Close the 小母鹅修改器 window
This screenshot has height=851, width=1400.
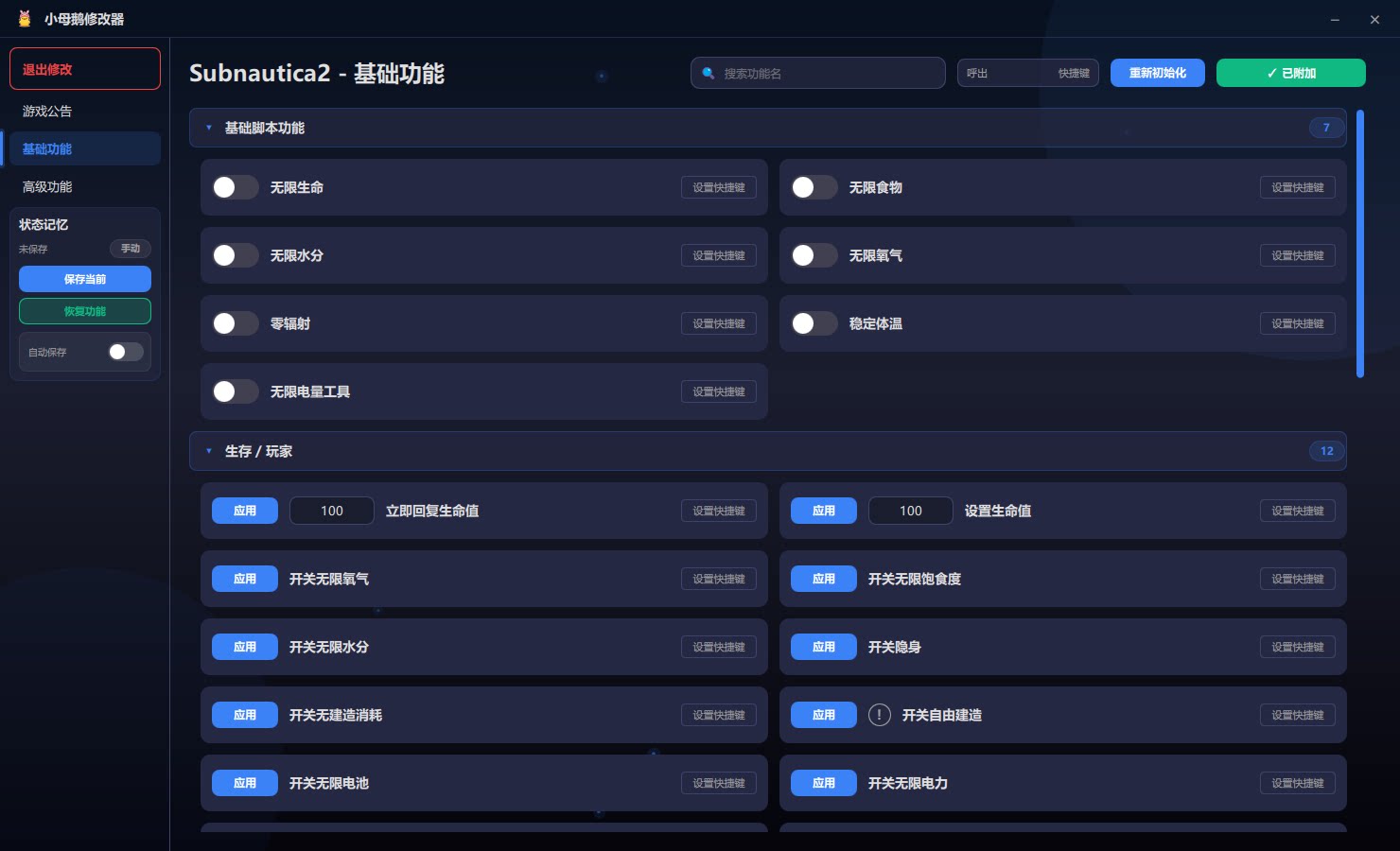coord(1374,19)
